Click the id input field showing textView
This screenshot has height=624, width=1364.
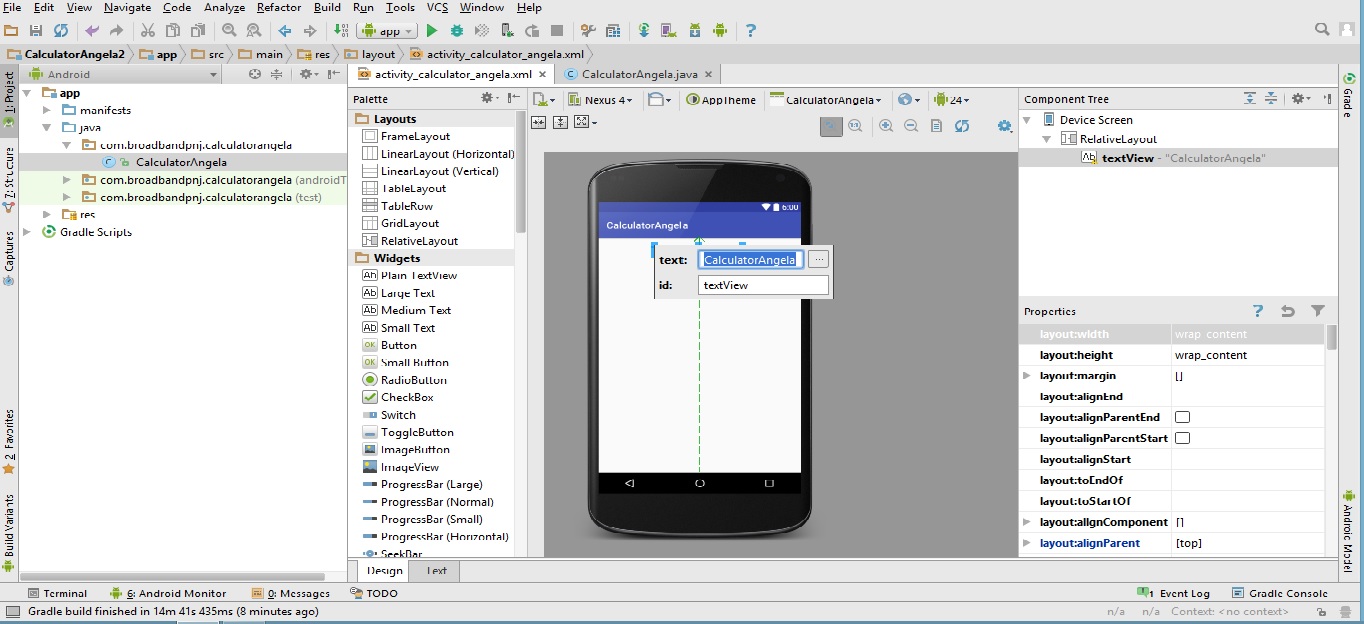coord(763,285)
